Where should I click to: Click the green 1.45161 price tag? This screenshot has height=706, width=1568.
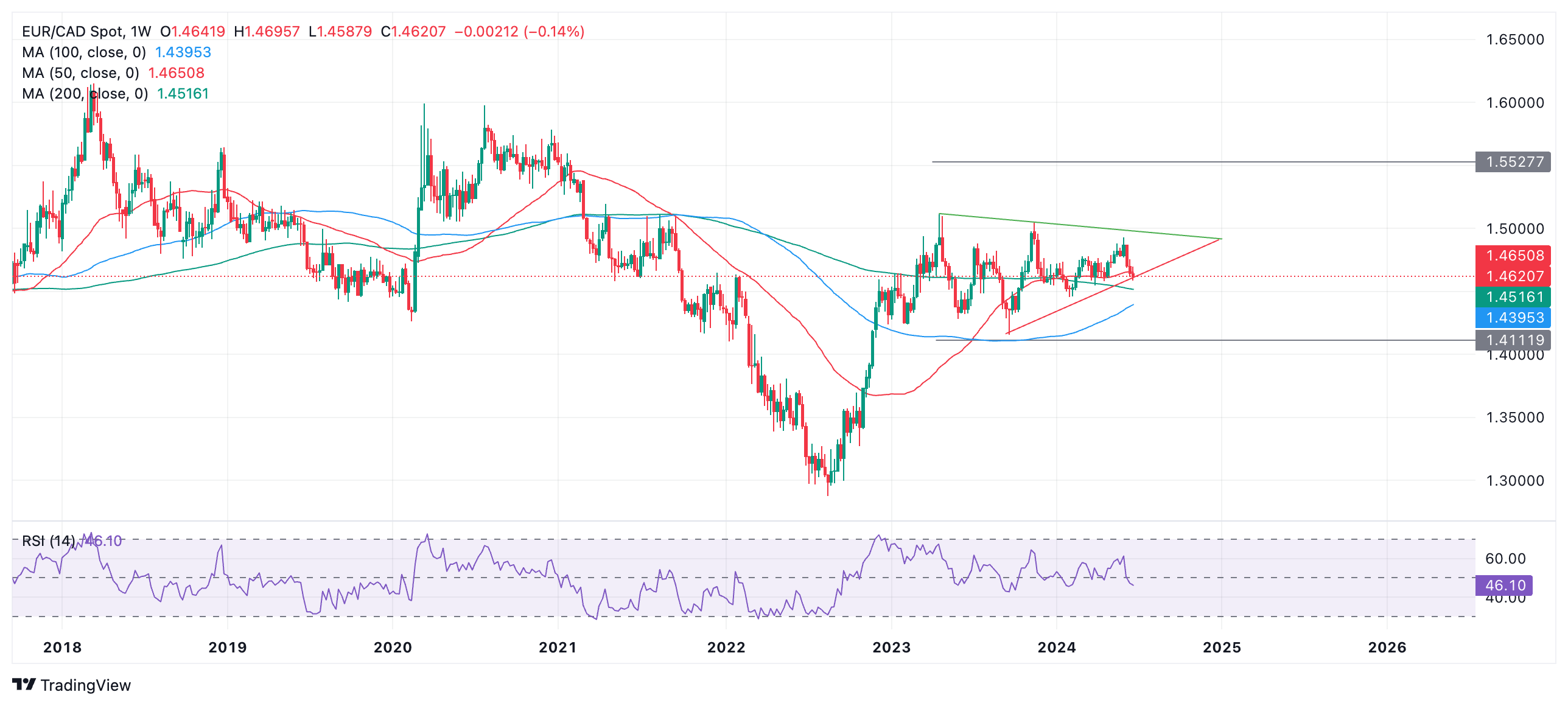(x=1513, y=297)
